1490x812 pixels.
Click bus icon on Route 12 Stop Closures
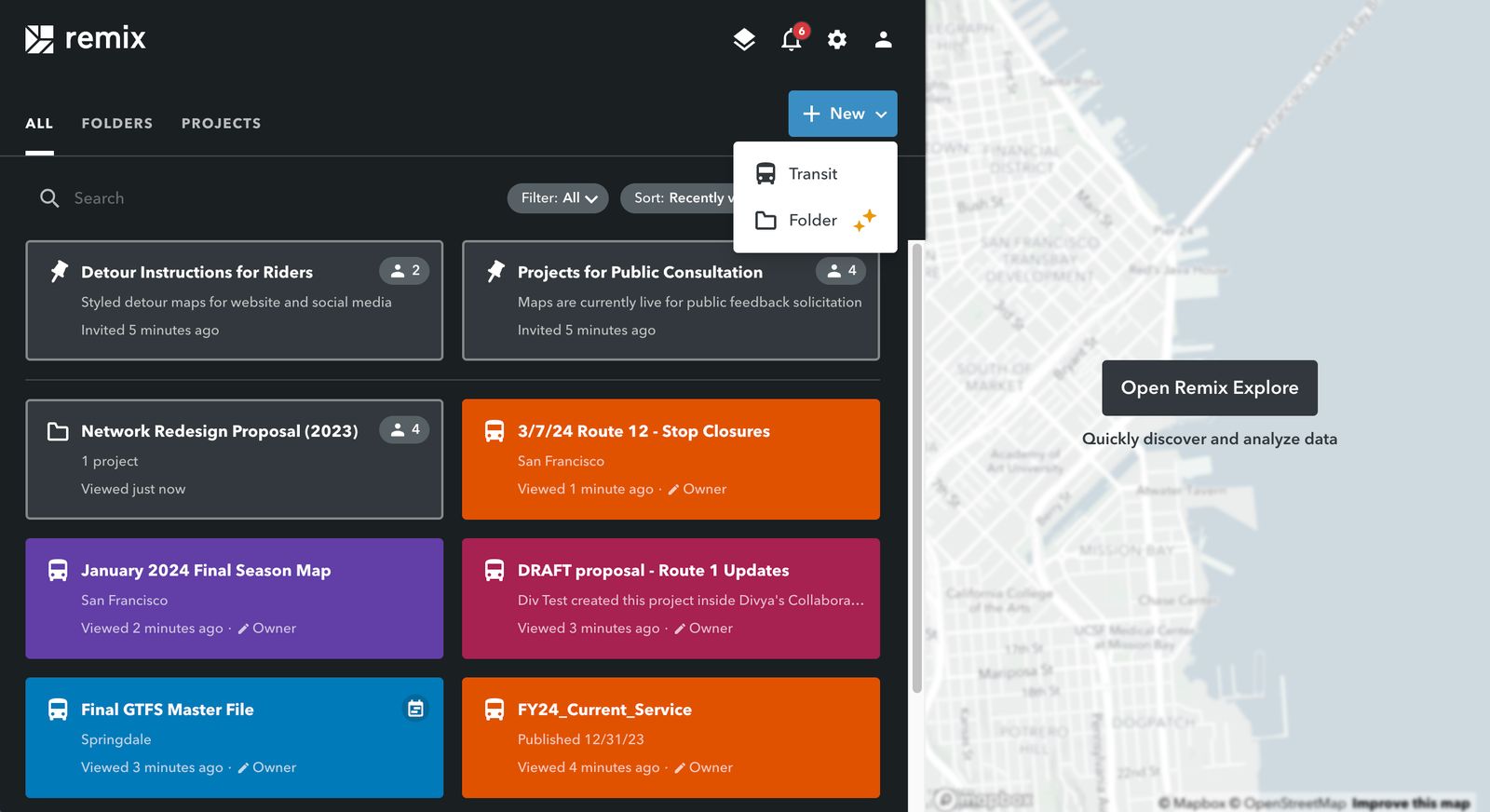pos(494,431)
